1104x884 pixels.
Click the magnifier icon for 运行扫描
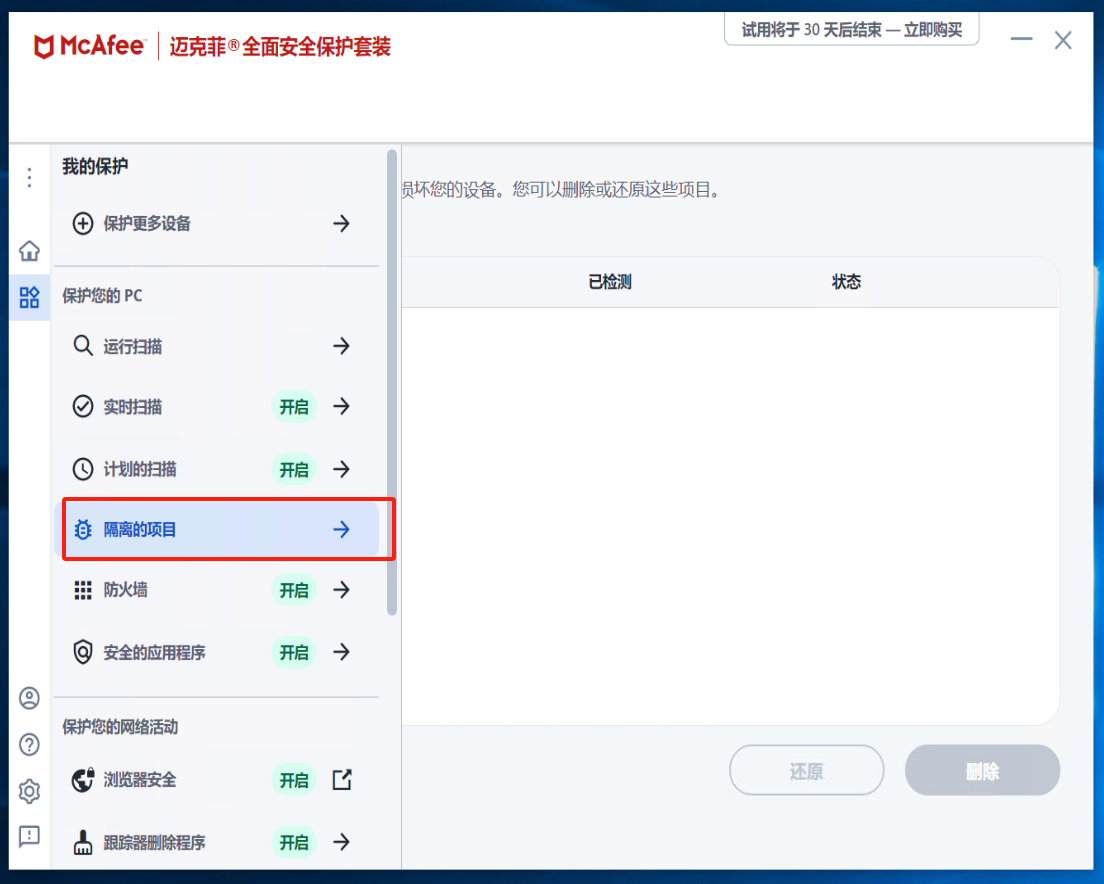pos(83,346)
